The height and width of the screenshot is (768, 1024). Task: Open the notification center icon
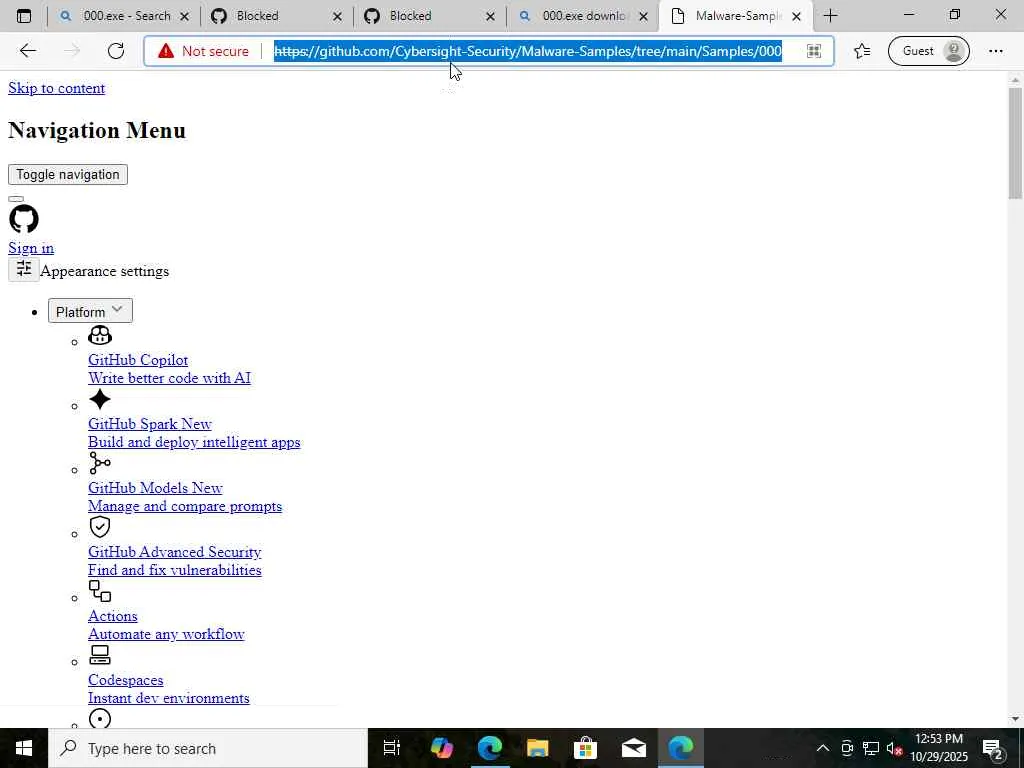coord(993,748)
